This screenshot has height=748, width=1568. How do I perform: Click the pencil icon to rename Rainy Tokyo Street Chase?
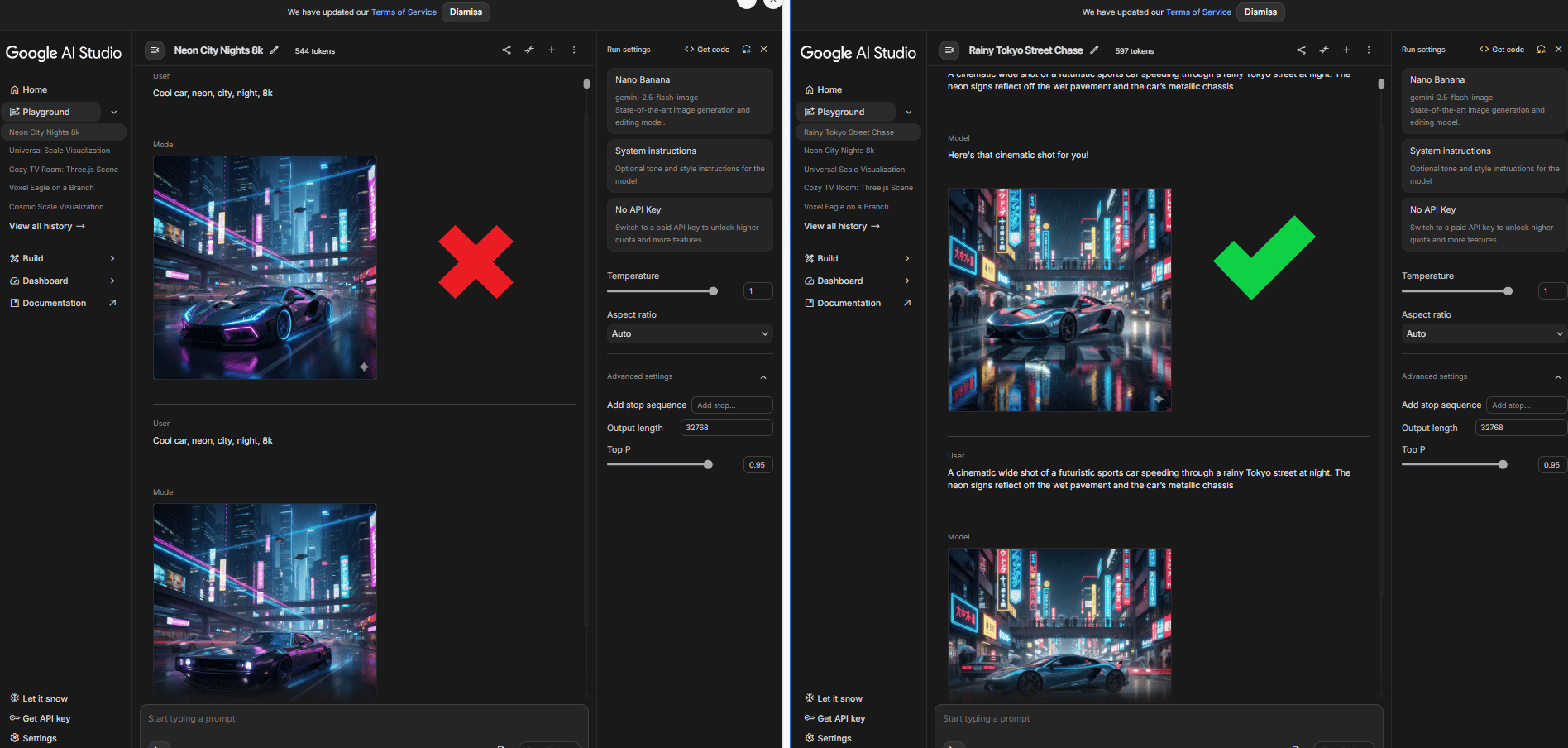1094,50
